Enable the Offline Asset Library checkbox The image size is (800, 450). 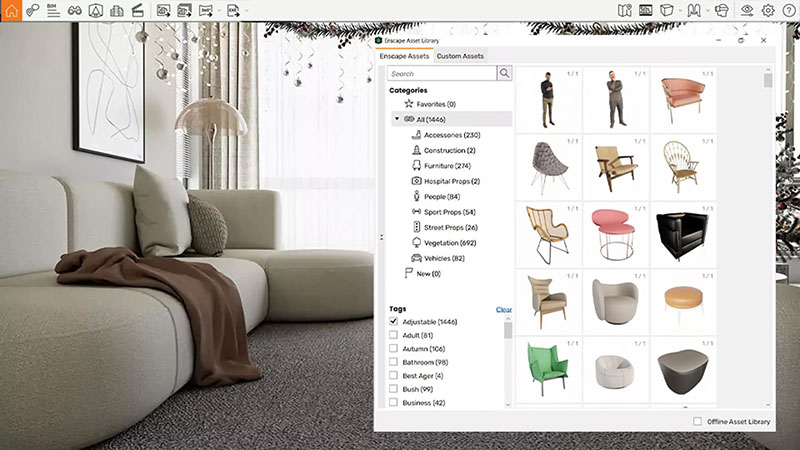click(697, 422)
